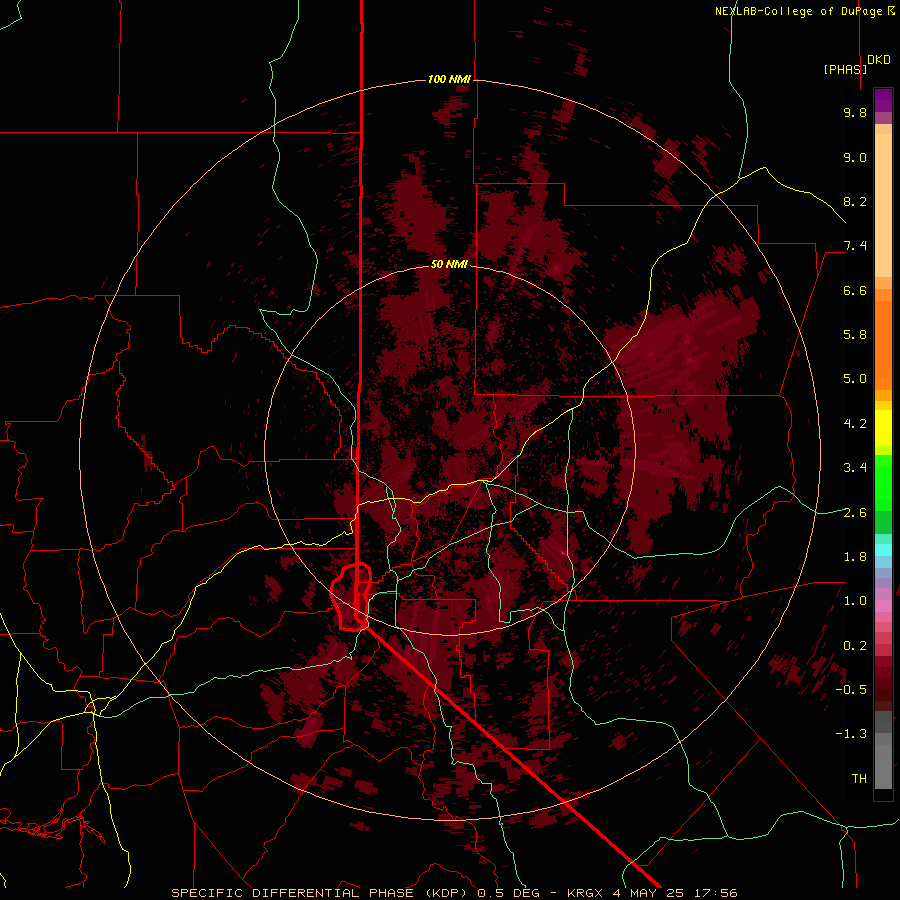Screen dimensions: 900x900
Task: Click the [PHAS] legend heading
Action: (845, 69)
